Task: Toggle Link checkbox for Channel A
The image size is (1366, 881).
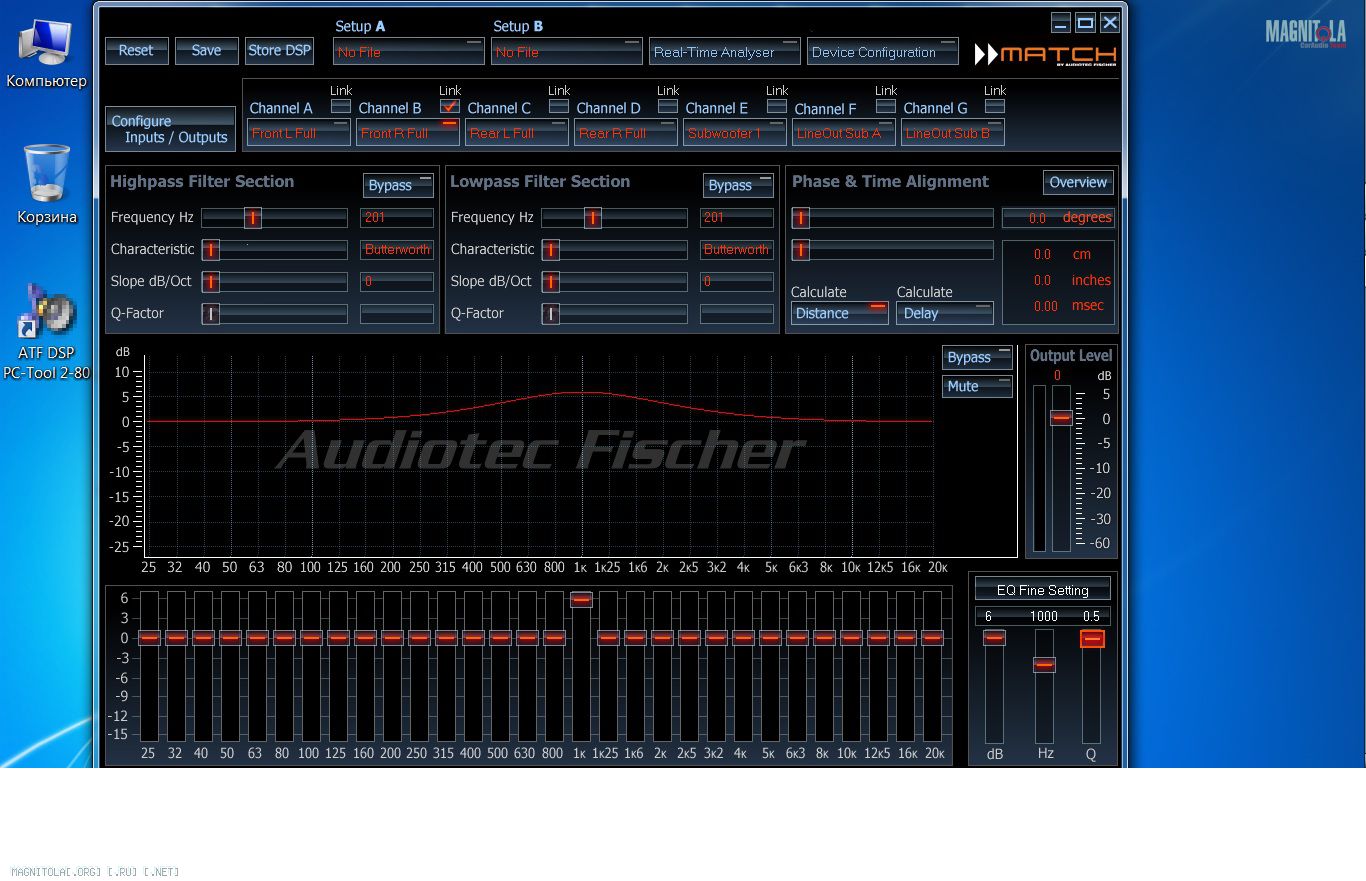Action: tap(341, 106)
